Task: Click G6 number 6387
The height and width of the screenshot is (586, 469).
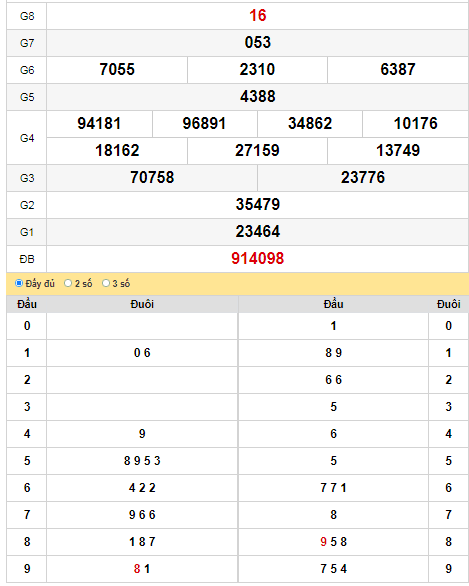Action: tap(398, 70)
